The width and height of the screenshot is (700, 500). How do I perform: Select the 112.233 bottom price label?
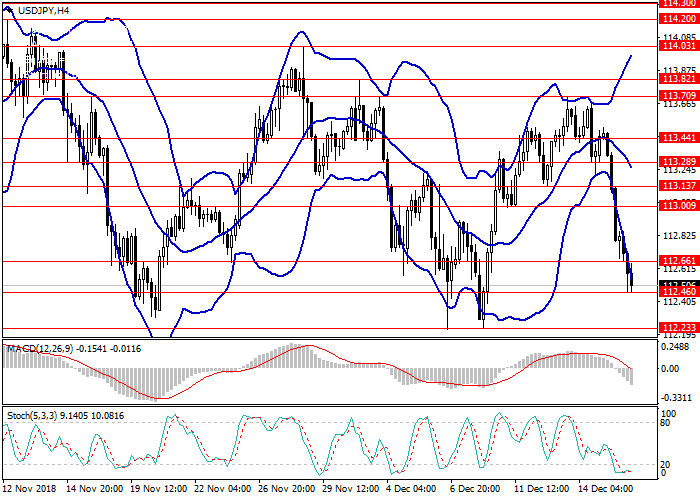pyautogui.click(x=678, y=327)
